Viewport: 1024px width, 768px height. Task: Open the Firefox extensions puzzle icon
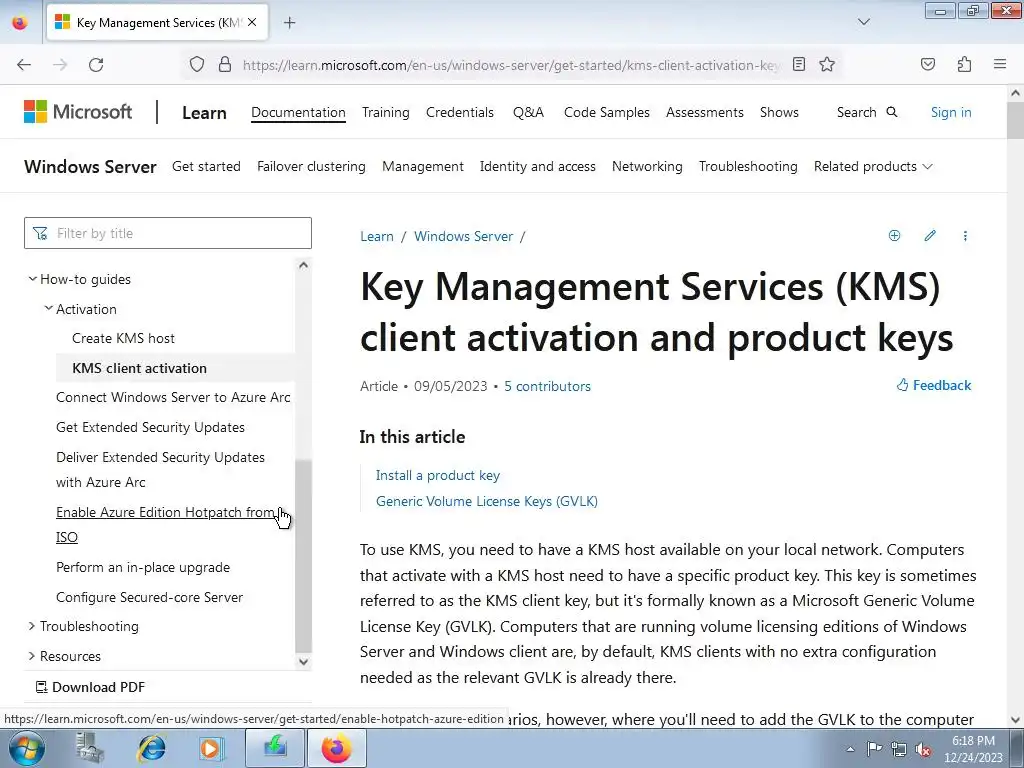(965, 64)
